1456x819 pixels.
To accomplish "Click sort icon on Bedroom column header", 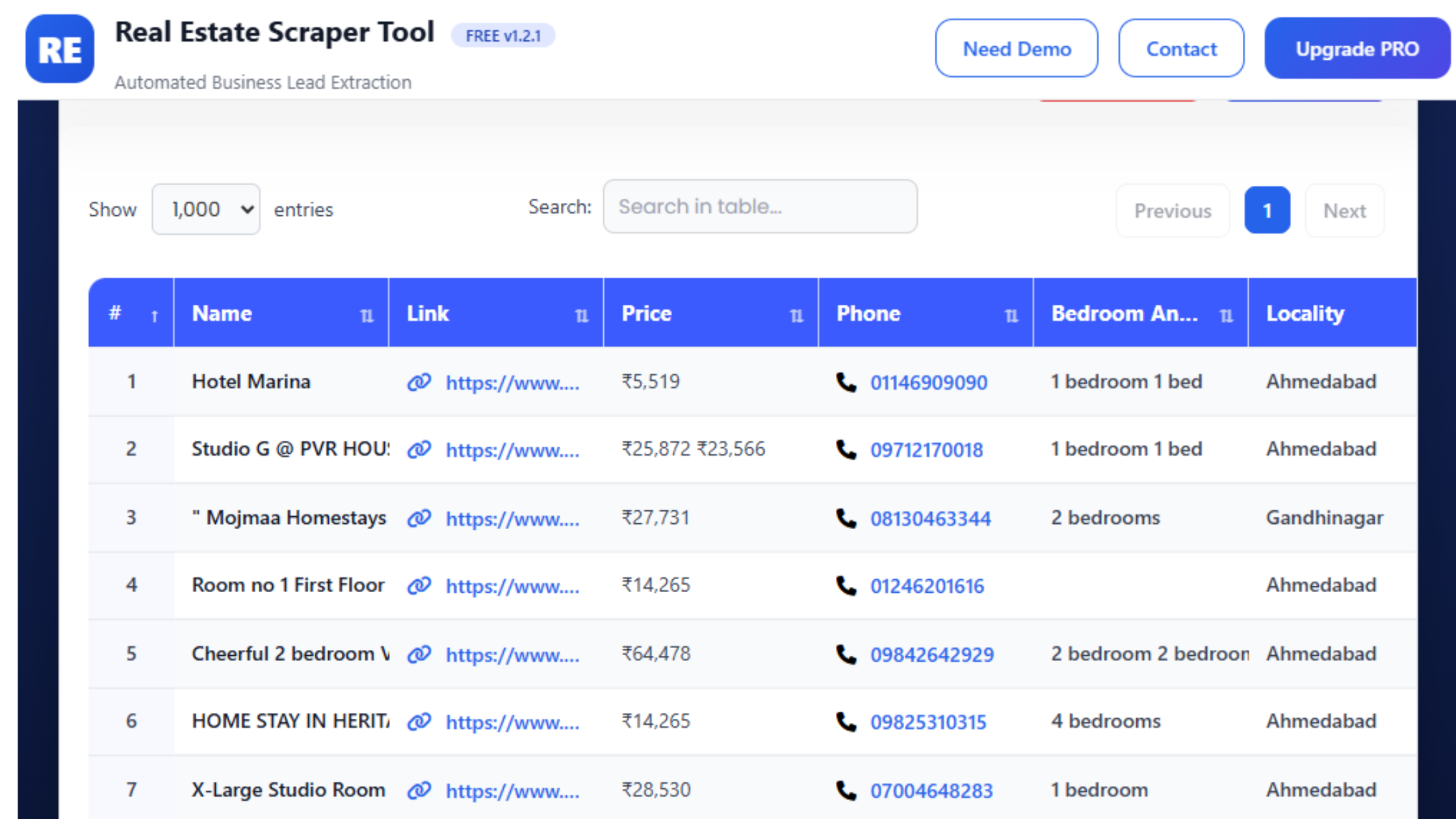I will coord(1226,316).
